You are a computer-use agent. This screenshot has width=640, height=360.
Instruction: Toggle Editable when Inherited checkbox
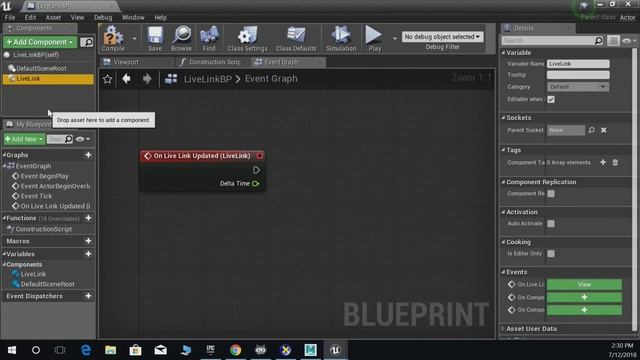click(x=551, y=100)
